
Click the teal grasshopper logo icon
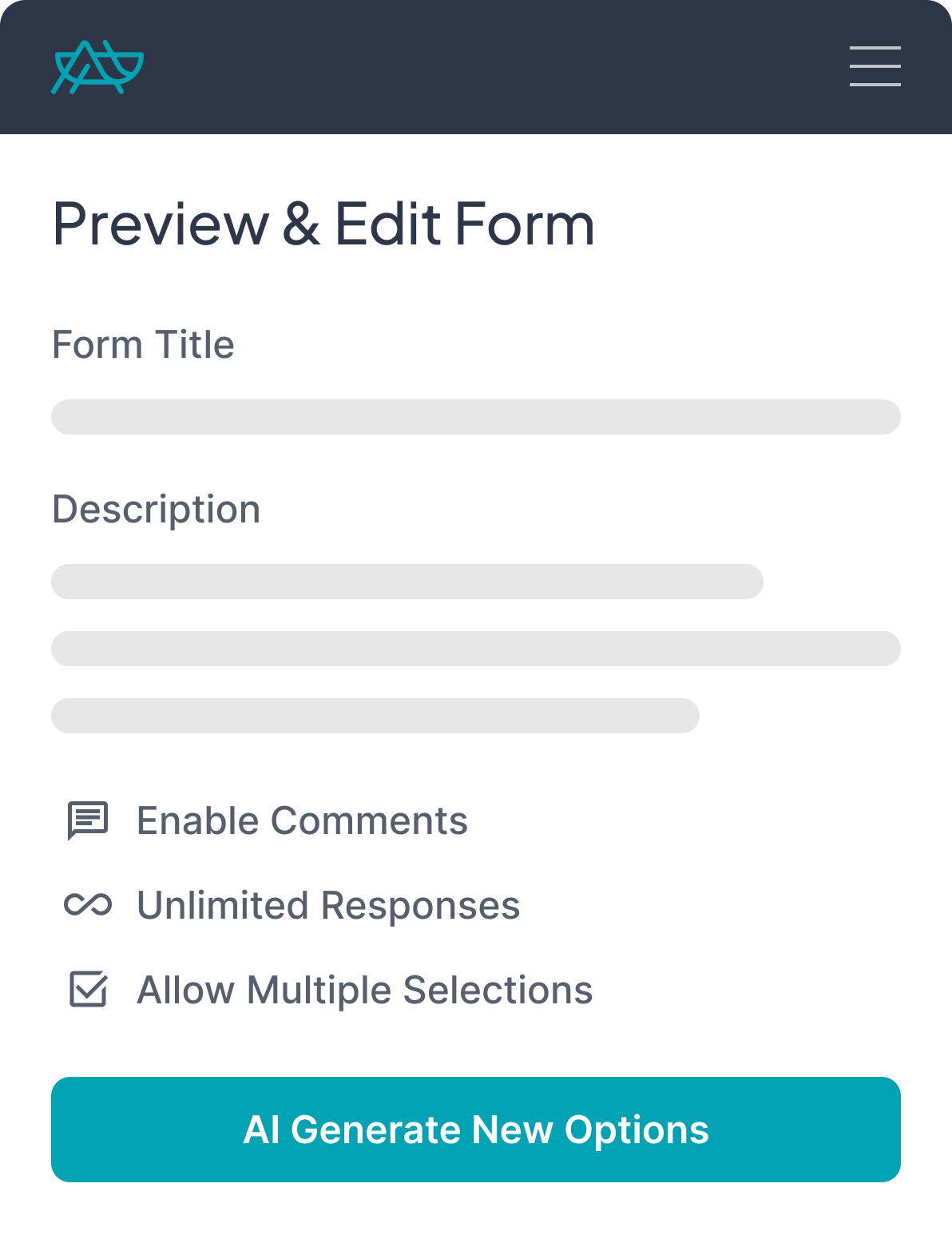tap(97, 67)
